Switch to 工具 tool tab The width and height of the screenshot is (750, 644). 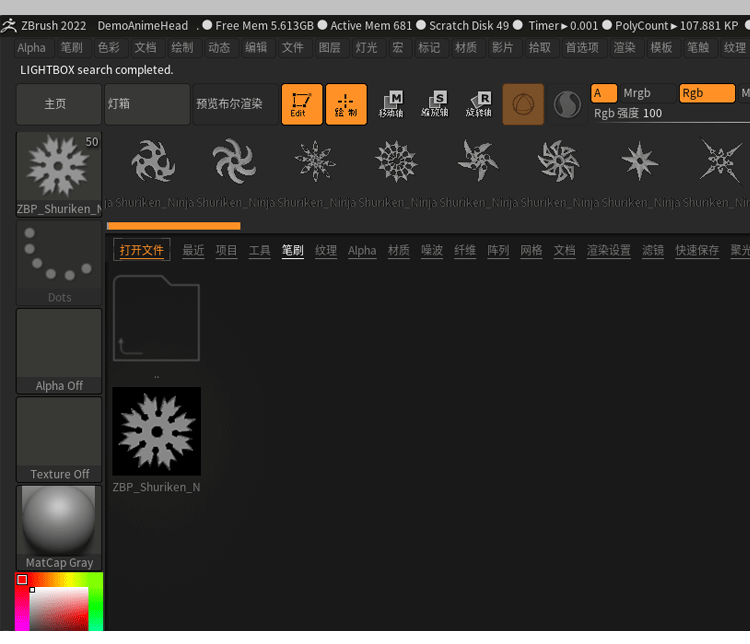(260, 250)
